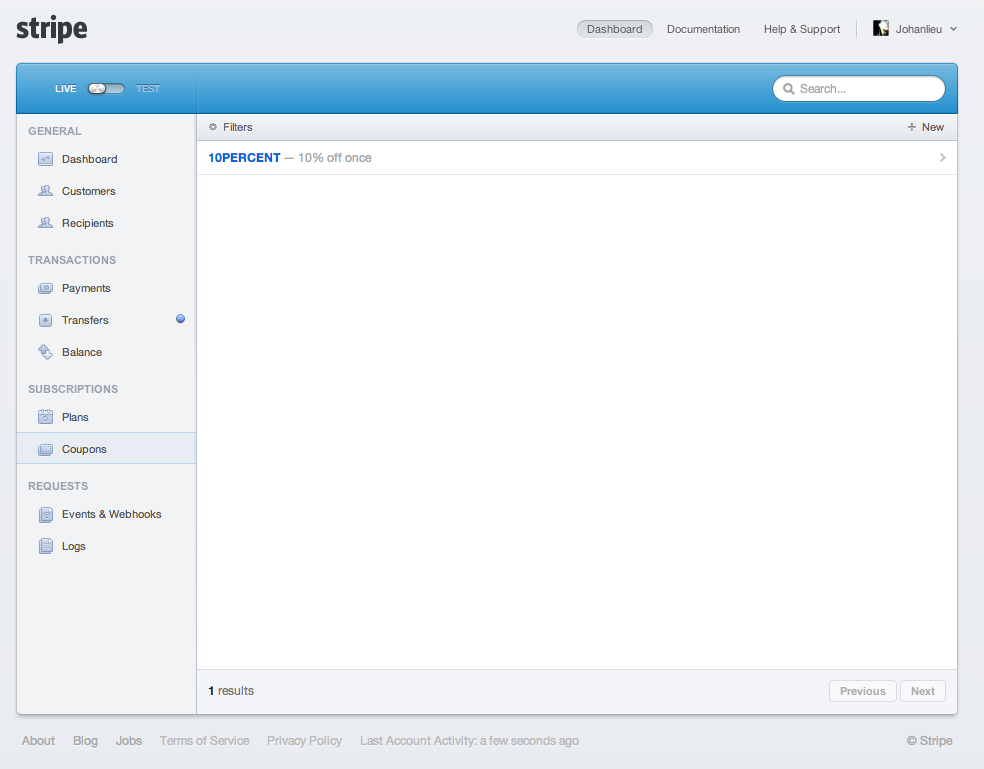Click 'Last Account Activity: a few seconds ago'
The height and width of the screenshot is (769, 984).
point(469,741)
